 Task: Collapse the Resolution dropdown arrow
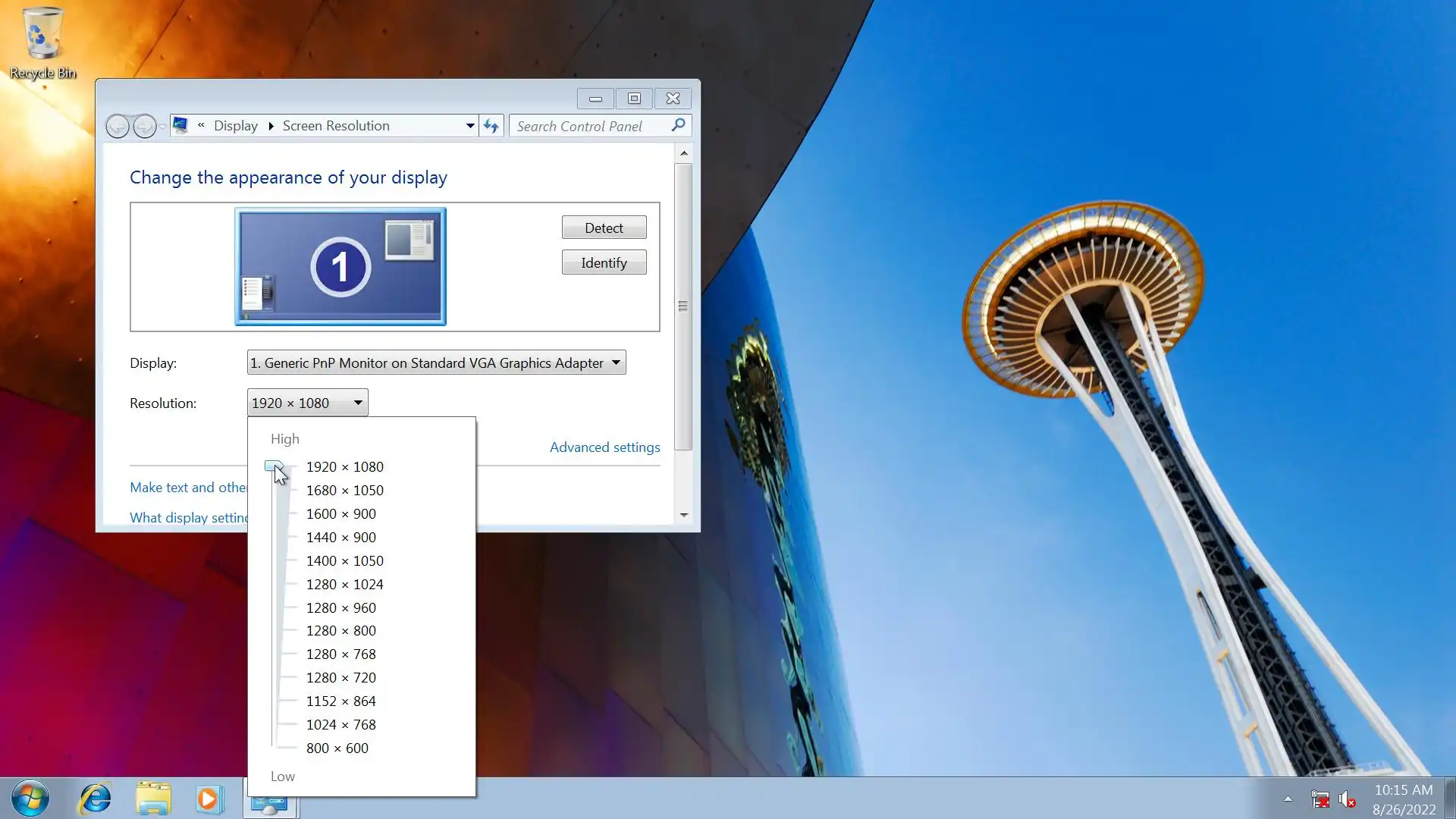click(358, 403)
